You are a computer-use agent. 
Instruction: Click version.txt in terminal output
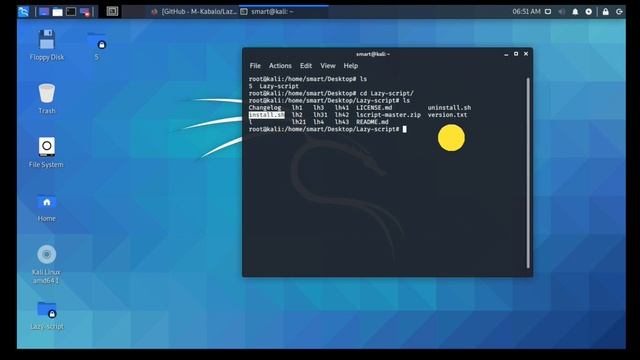[447, 115]
